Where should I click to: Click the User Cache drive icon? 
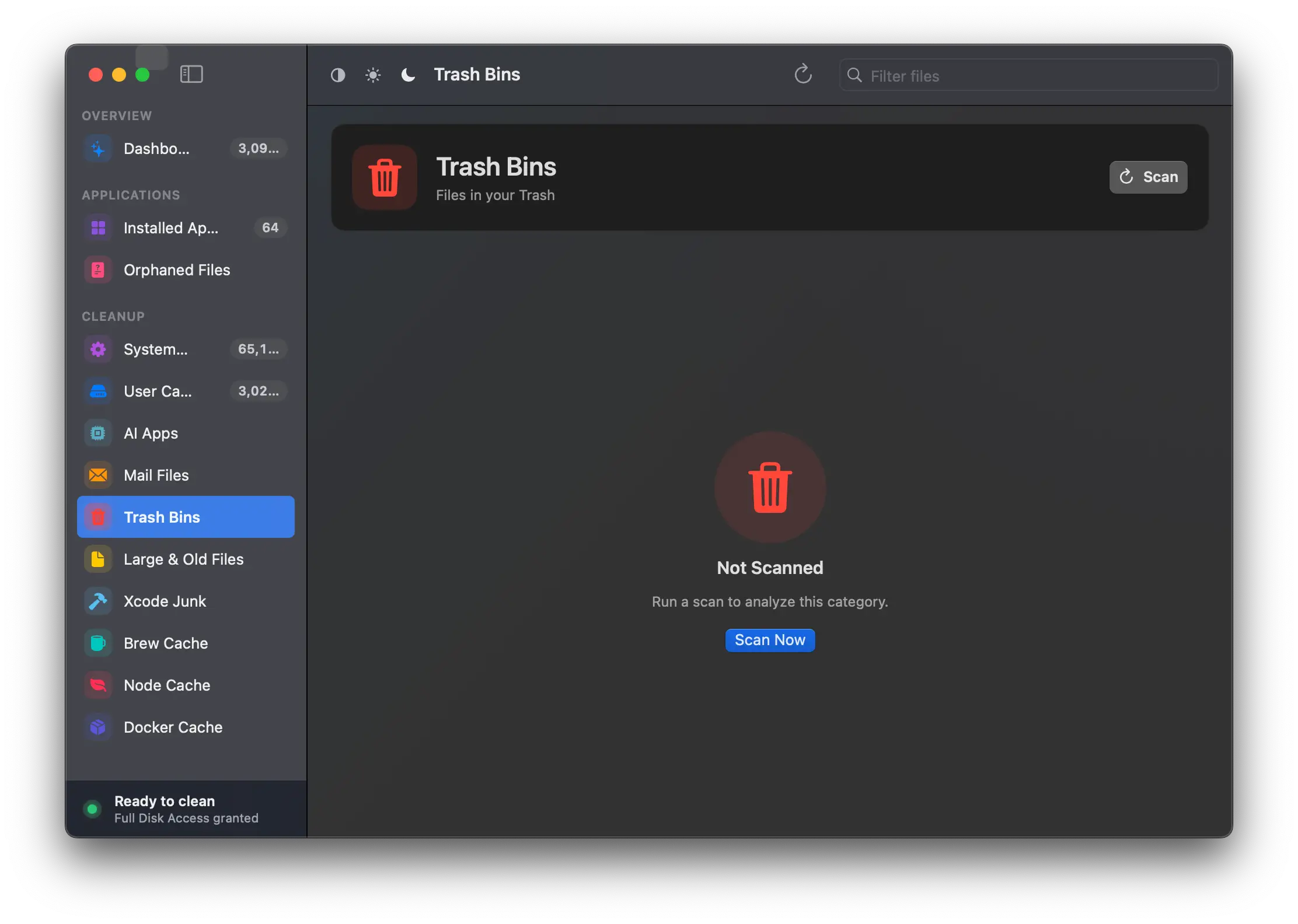click(x=98, y=391)
